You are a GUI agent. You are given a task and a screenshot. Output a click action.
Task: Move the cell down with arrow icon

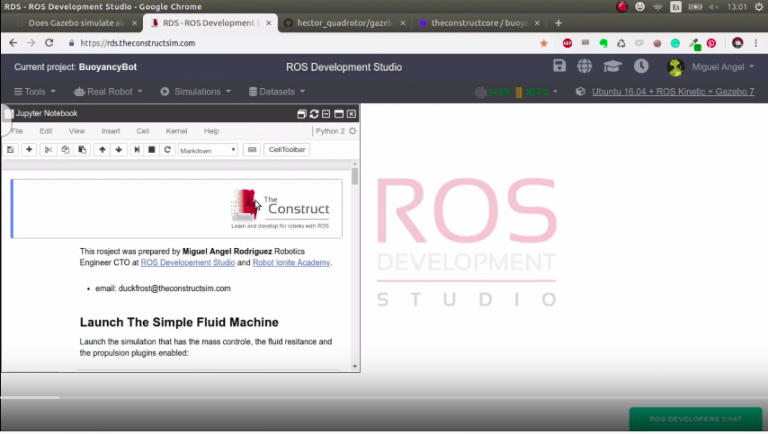point(119,149)
